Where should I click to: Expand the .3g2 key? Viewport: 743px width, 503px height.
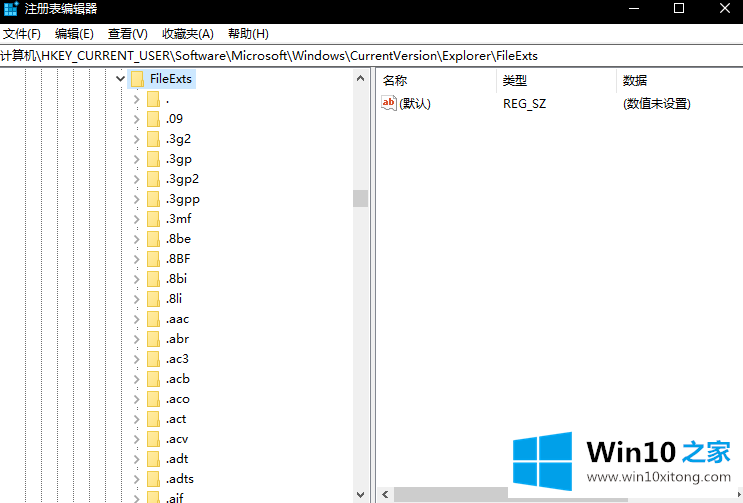pos(136,139)
